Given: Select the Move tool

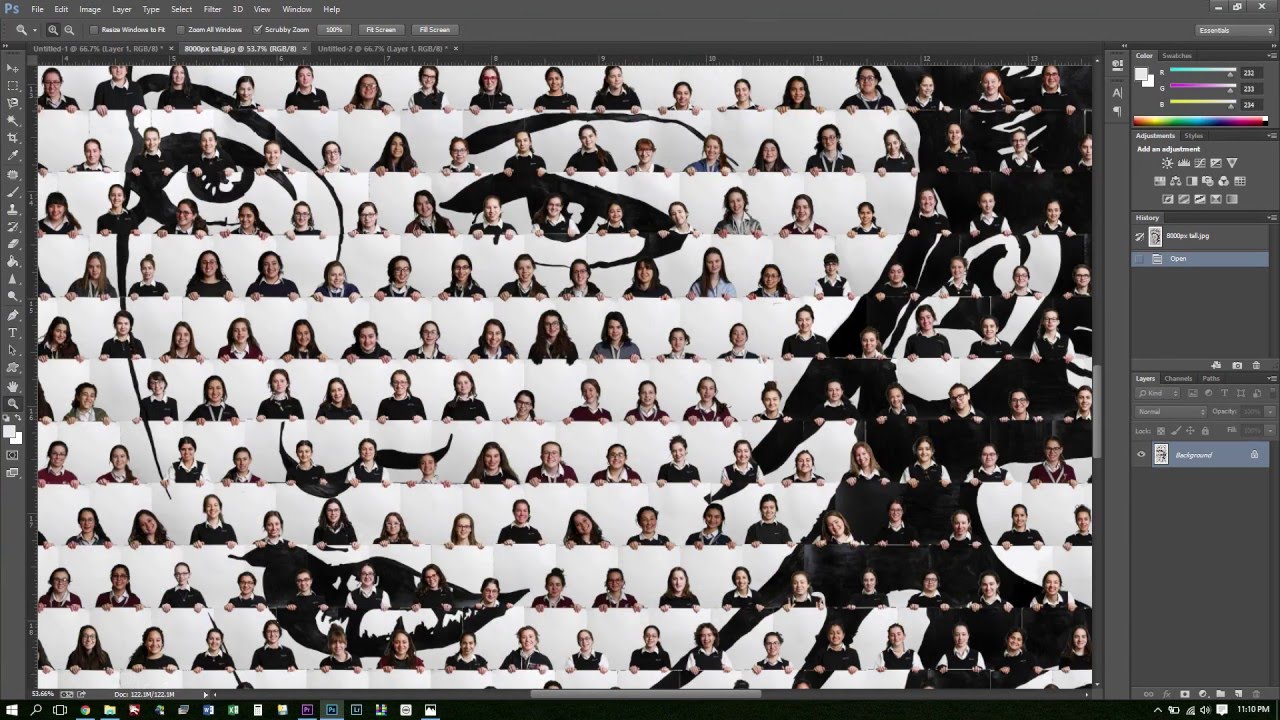Looking at the screenshot, I should (13, 67).
